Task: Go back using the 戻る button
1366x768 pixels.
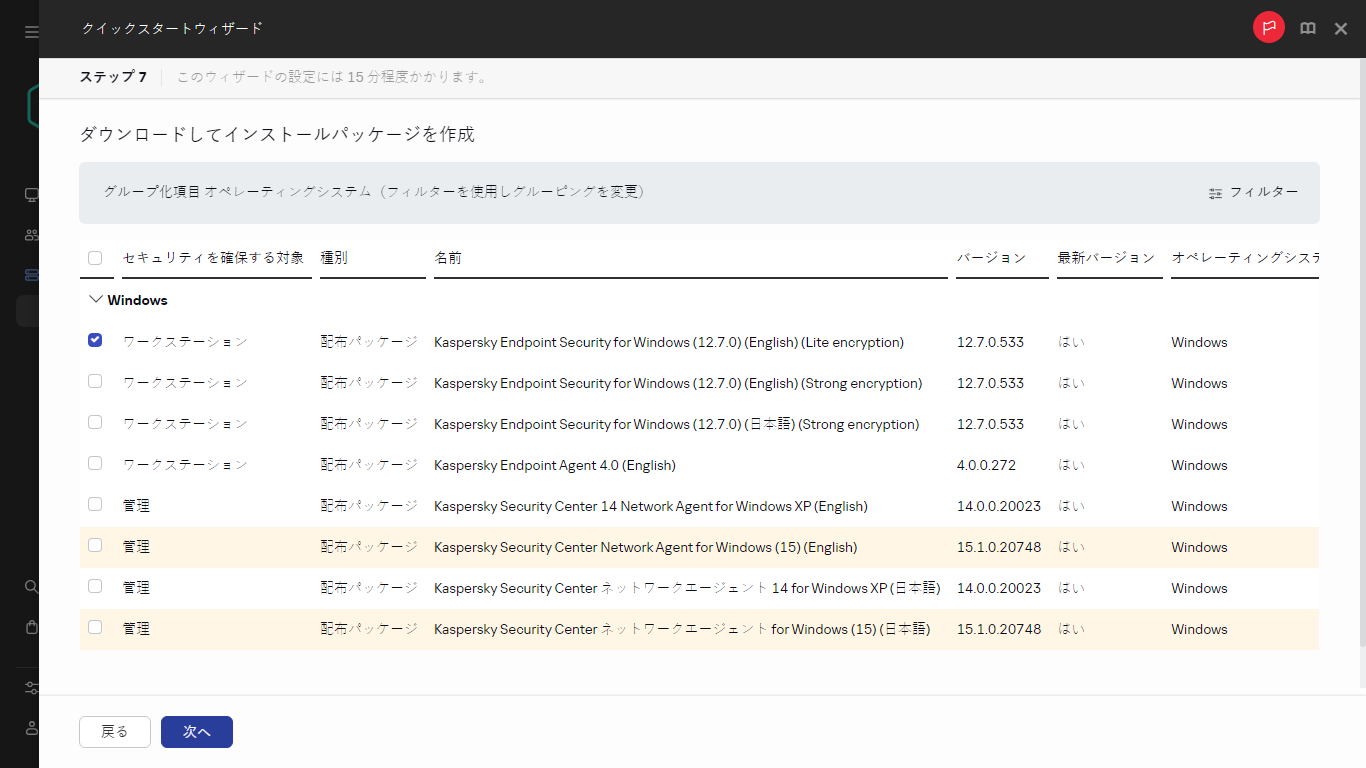Action: pos(114,731)
